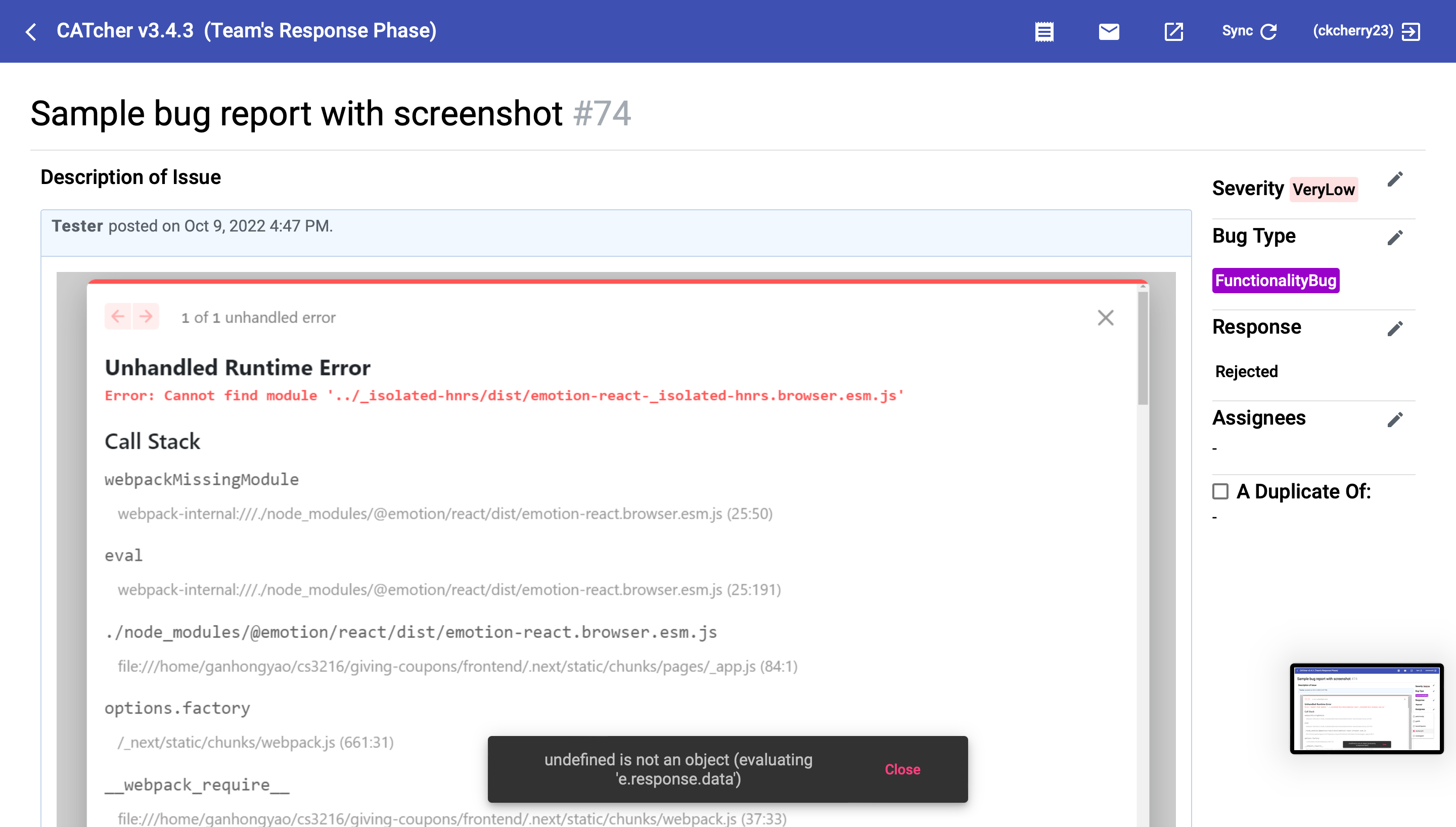1456x827 pixels.
Task: Click the webpackMissingModule stack entry
Action: 202,479
